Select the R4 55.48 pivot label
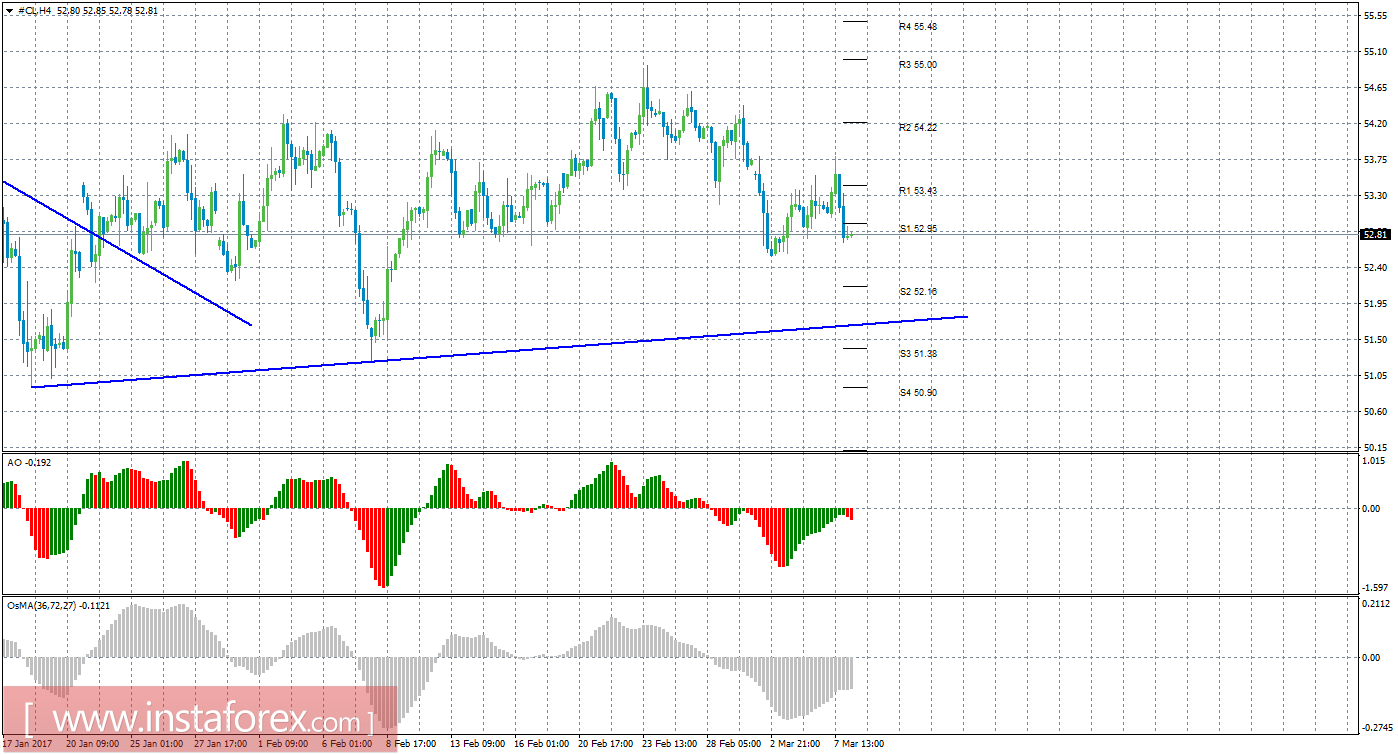The width and height of the screenshot is (1398, 755). pyautogui.click(x=917, y=27)
